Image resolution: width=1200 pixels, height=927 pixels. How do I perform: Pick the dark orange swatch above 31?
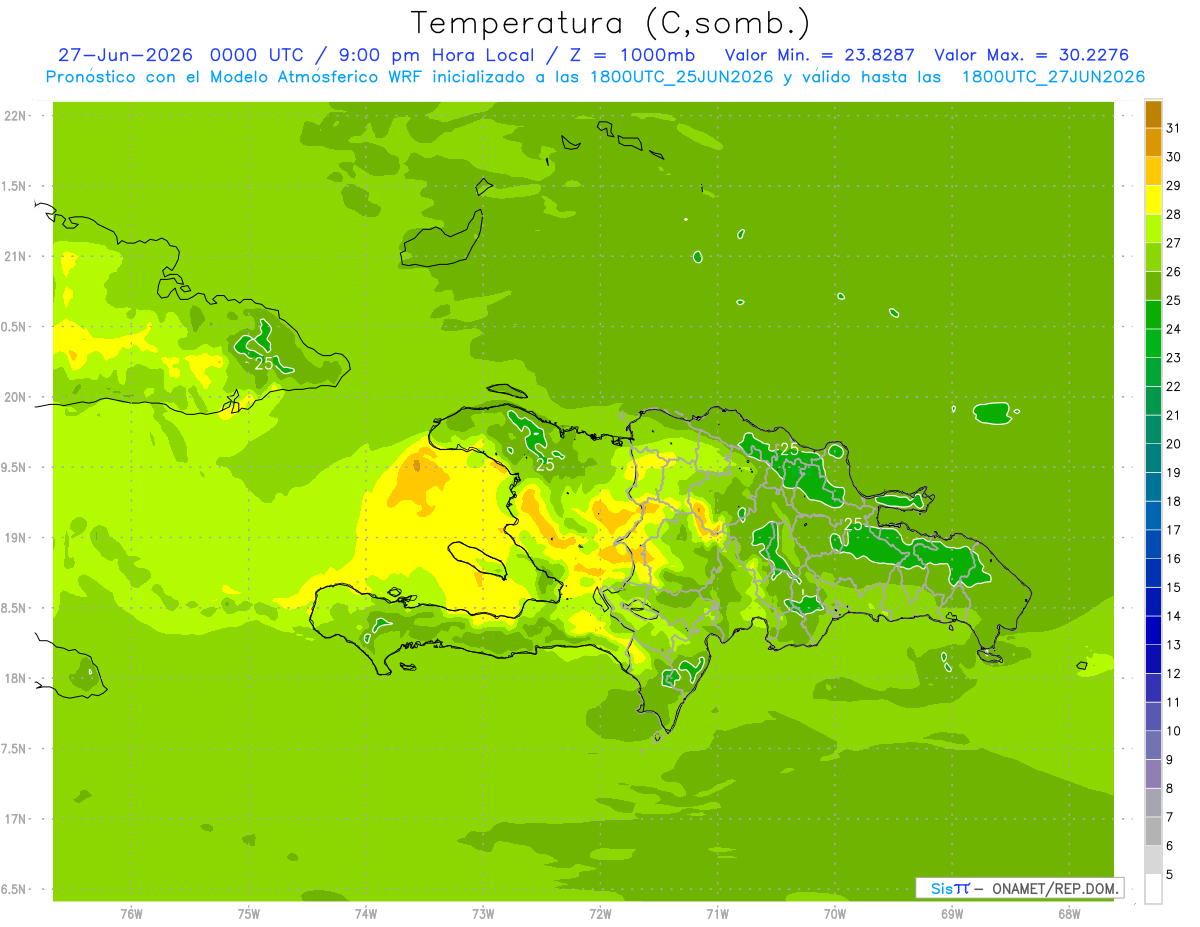pos(1153,114)
